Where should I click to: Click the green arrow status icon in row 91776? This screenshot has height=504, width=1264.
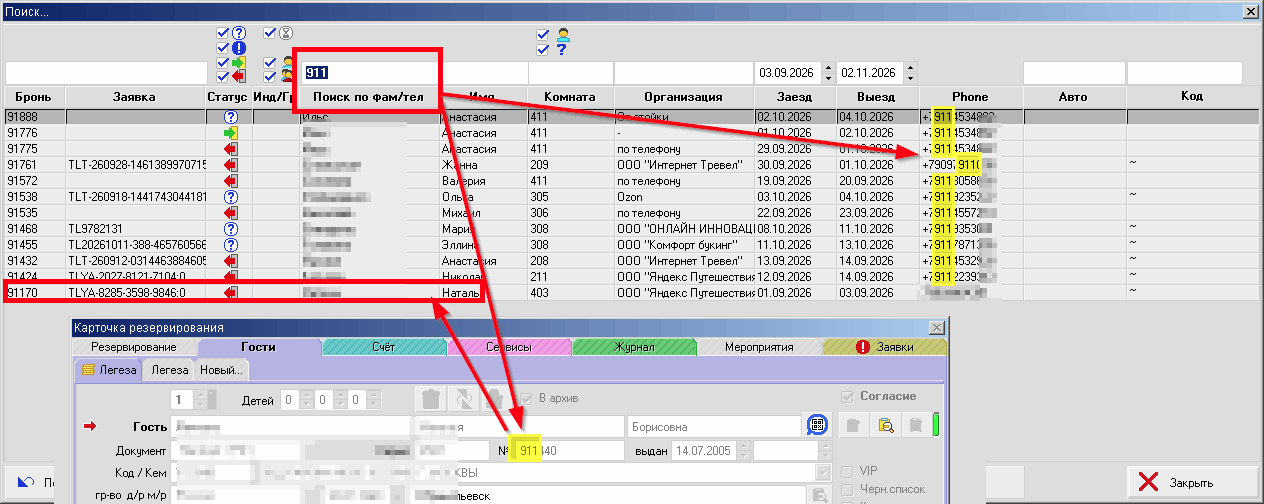[x=231, y=132]
